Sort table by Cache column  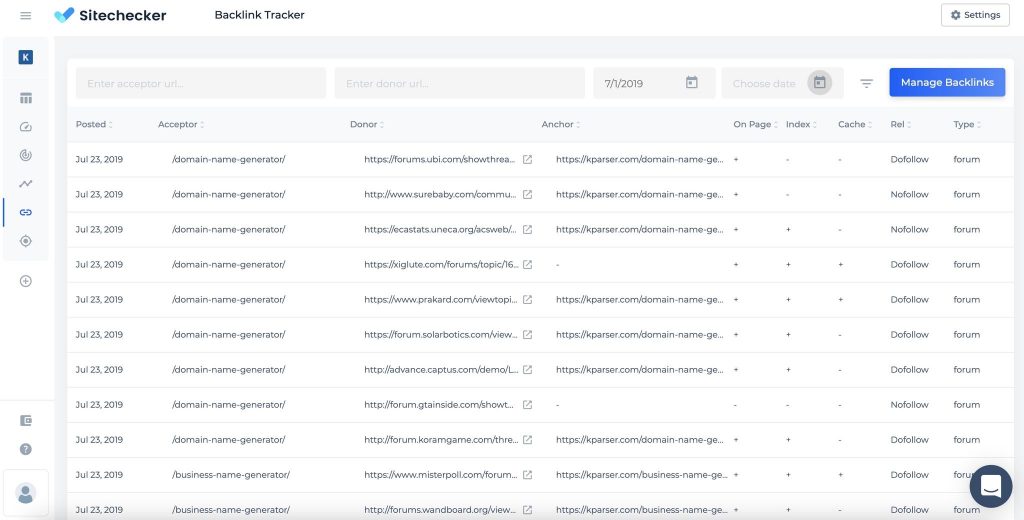click(x=855, y=124)
